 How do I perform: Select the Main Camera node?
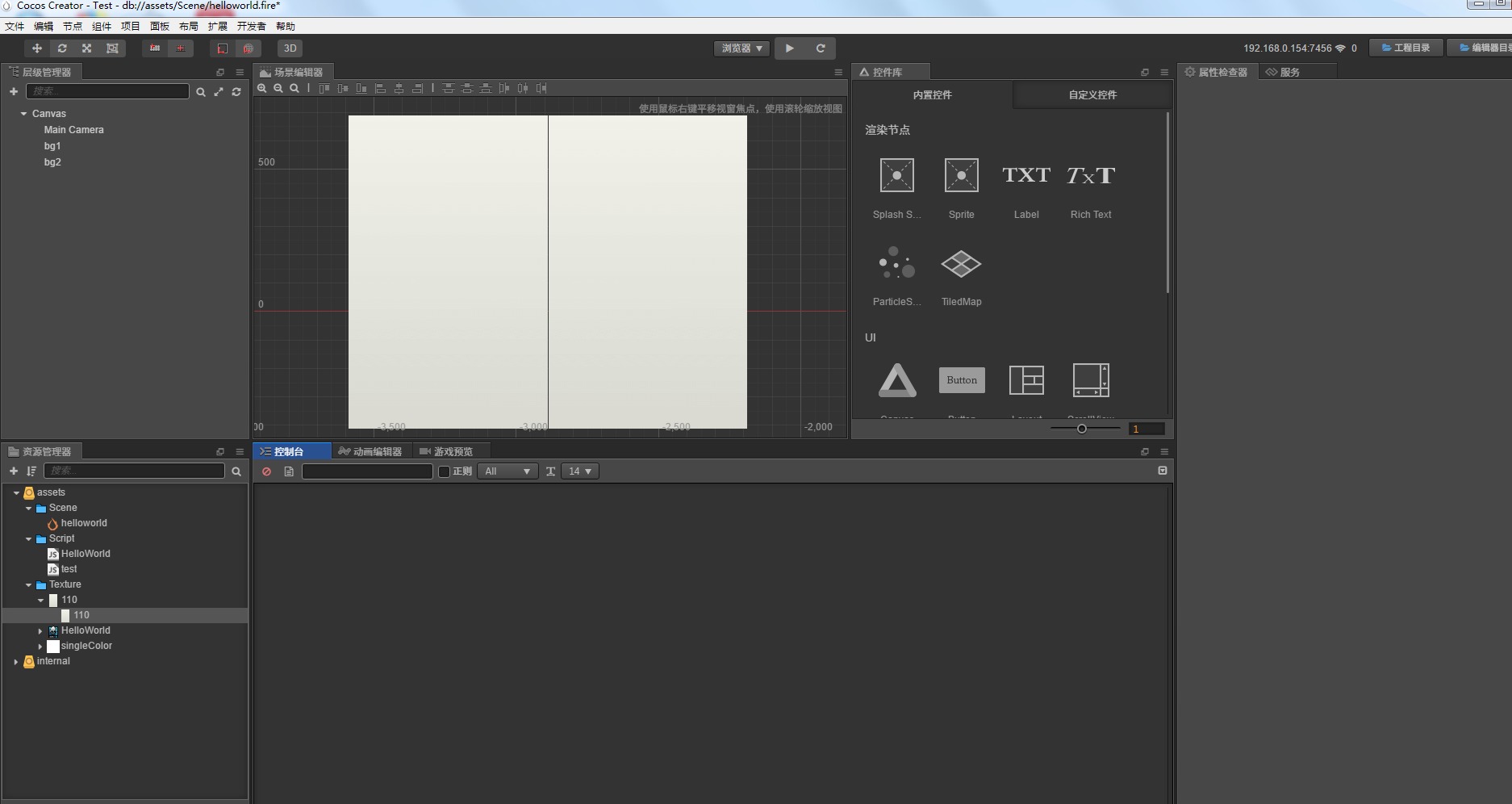tap(73, 130)
